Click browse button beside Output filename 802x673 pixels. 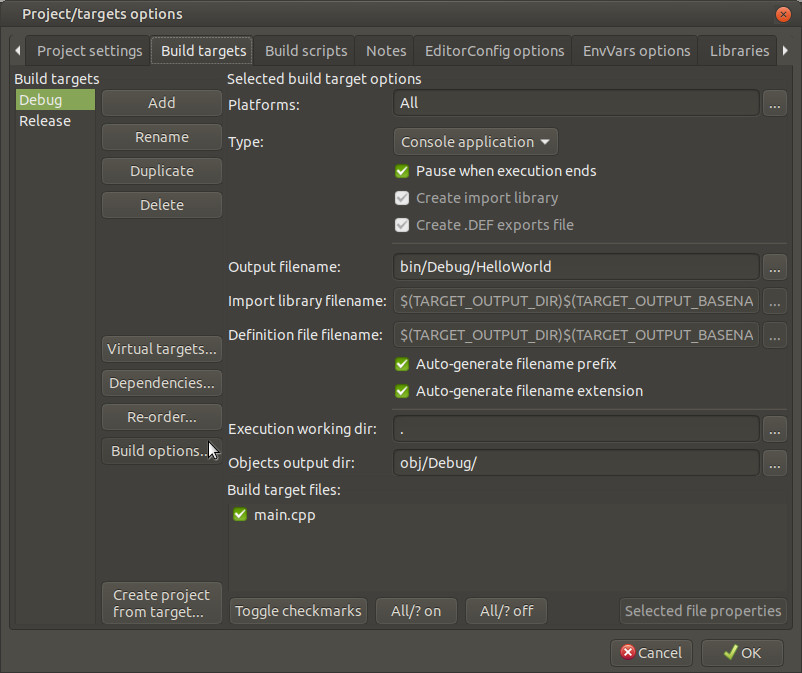point(774,267)
